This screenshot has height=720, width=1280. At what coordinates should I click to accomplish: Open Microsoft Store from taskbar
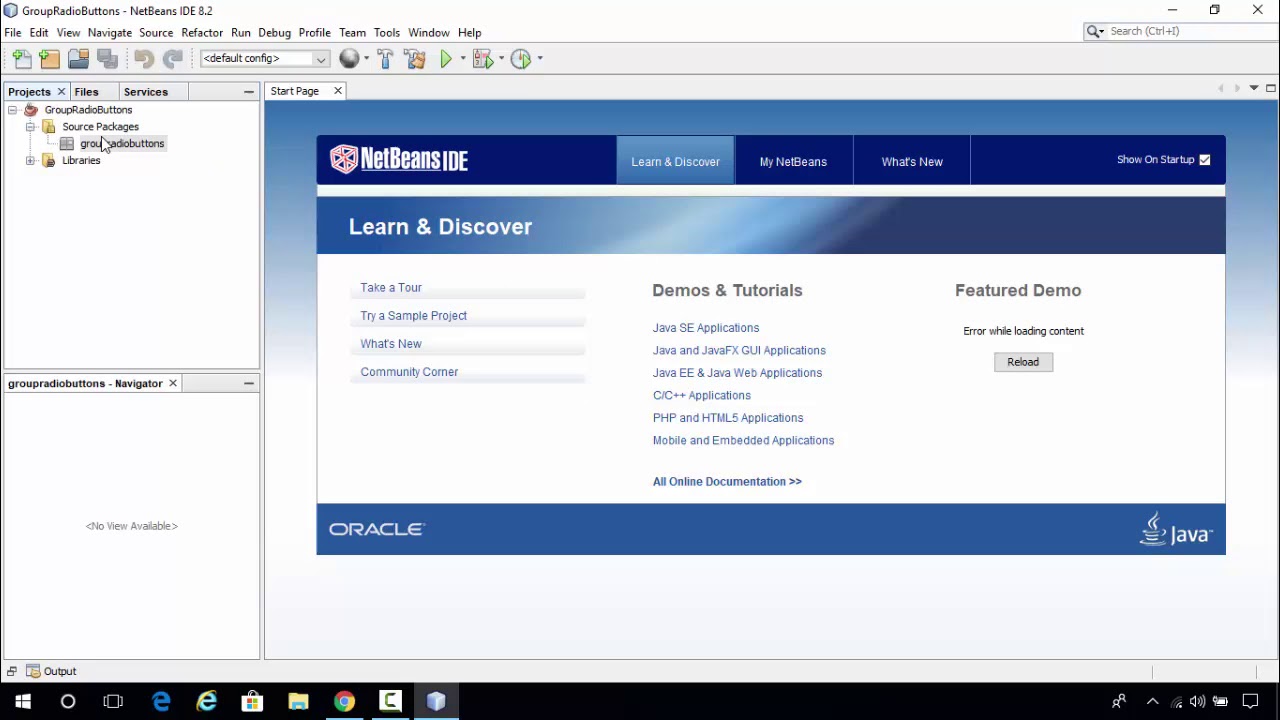tap(252, 702)
